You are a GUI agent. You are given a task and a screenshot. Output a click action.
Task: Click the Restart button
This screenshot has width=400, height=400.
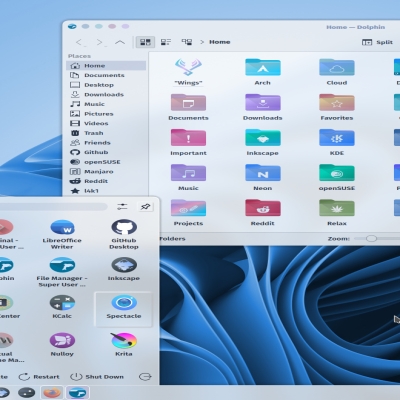[39, 377]
